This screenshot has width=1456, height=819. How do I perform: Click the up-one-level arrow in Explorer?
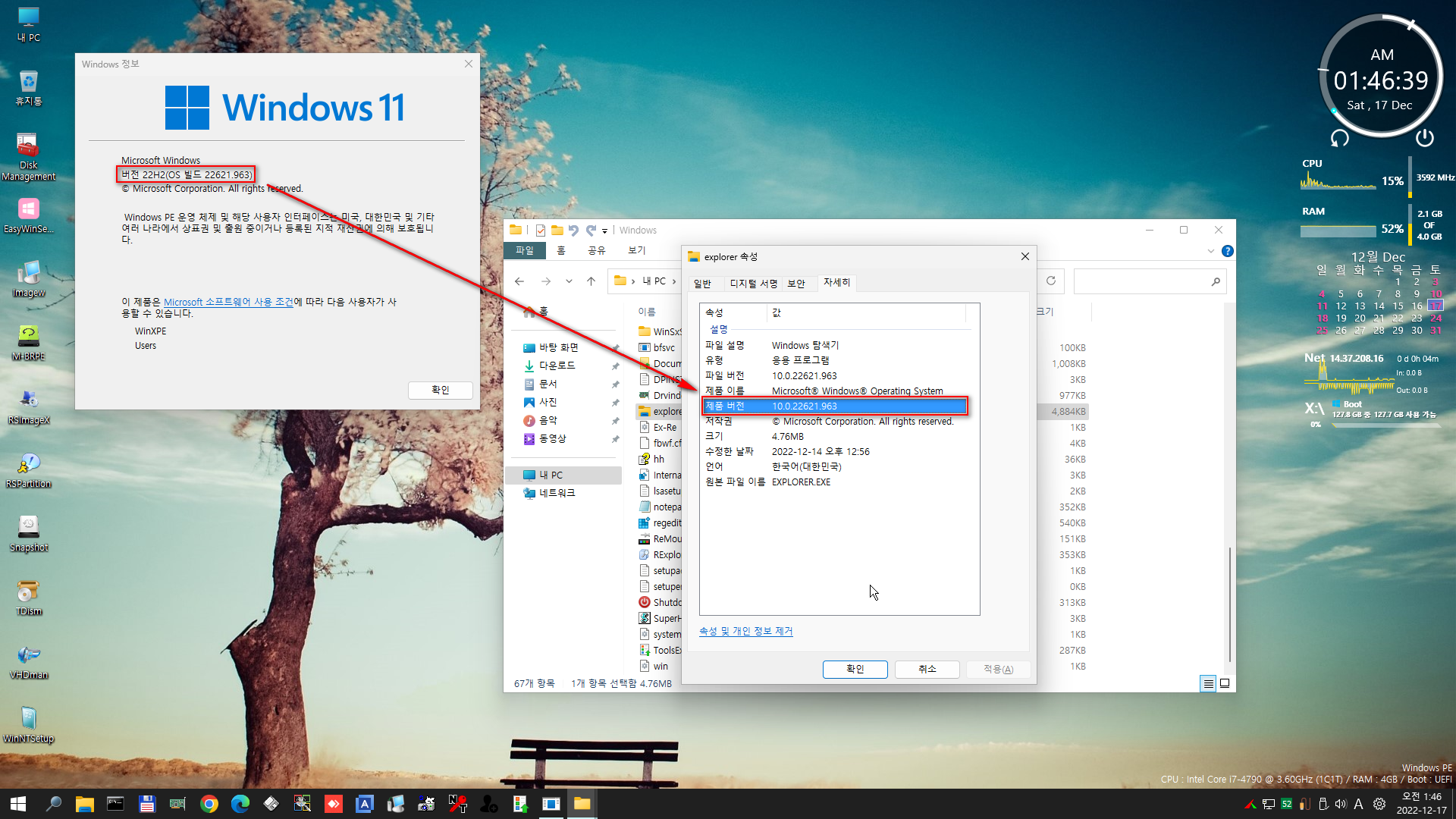point(591,281)
